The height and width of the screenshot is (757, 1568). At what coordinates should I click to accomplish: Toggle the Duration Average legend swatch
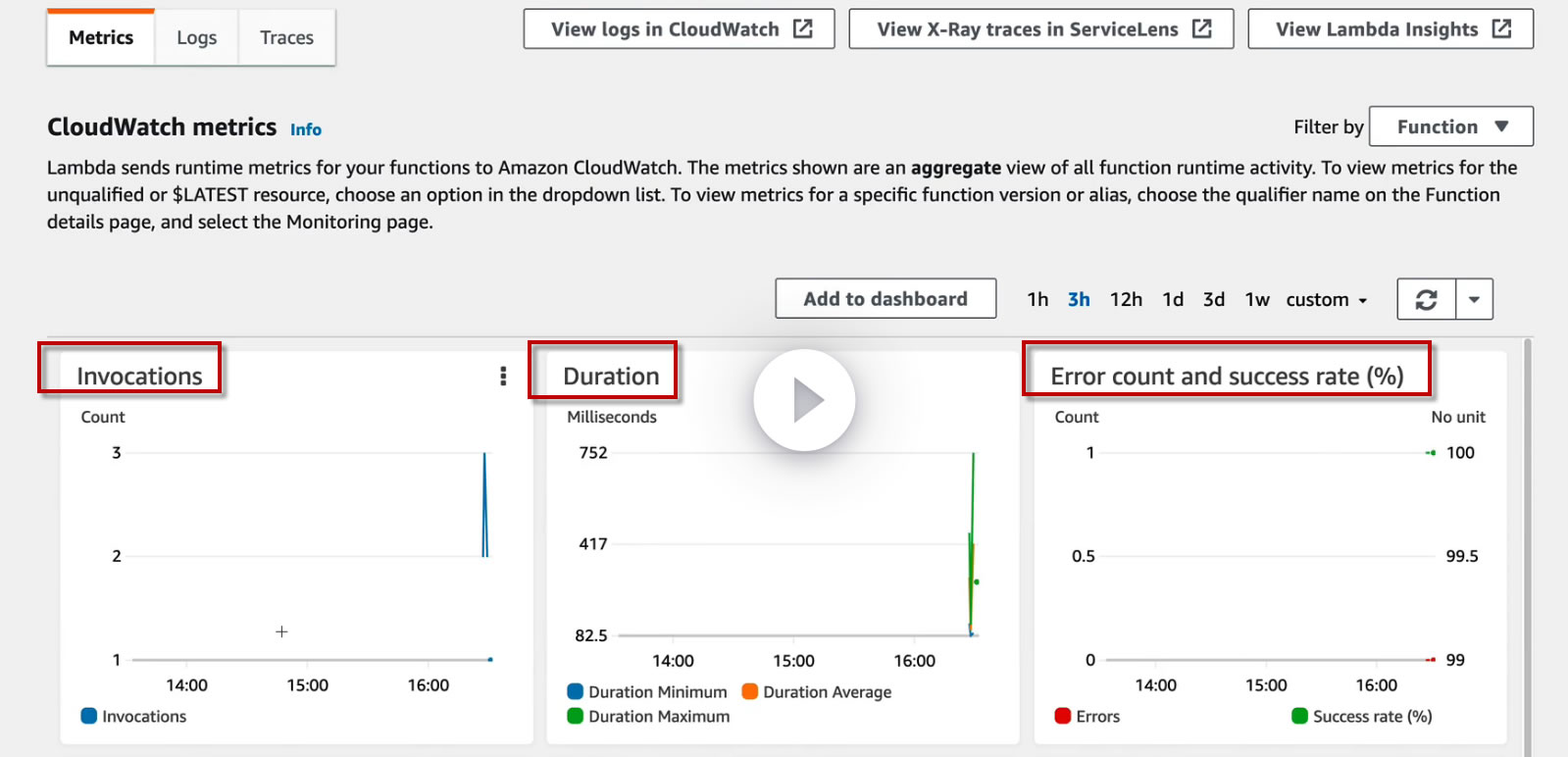750,691
